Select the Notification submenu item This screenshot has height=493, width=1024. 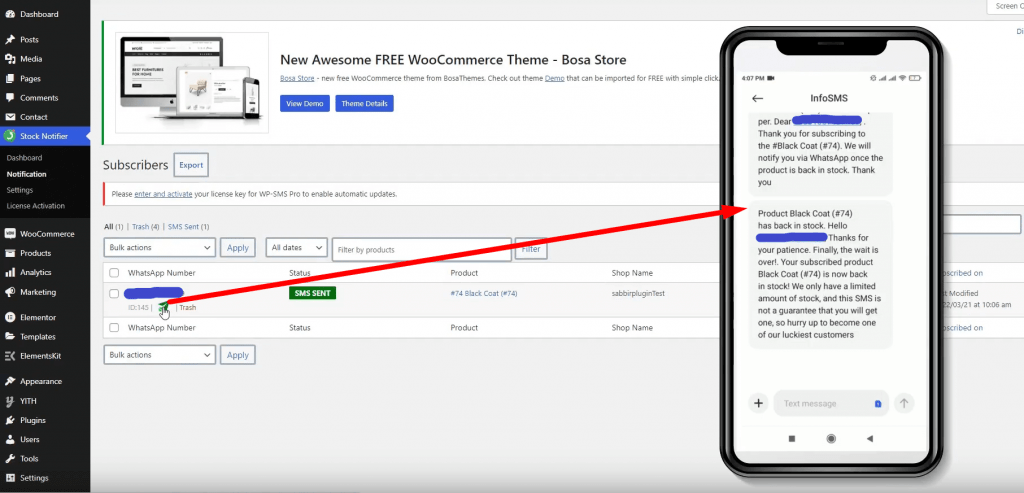26,174
